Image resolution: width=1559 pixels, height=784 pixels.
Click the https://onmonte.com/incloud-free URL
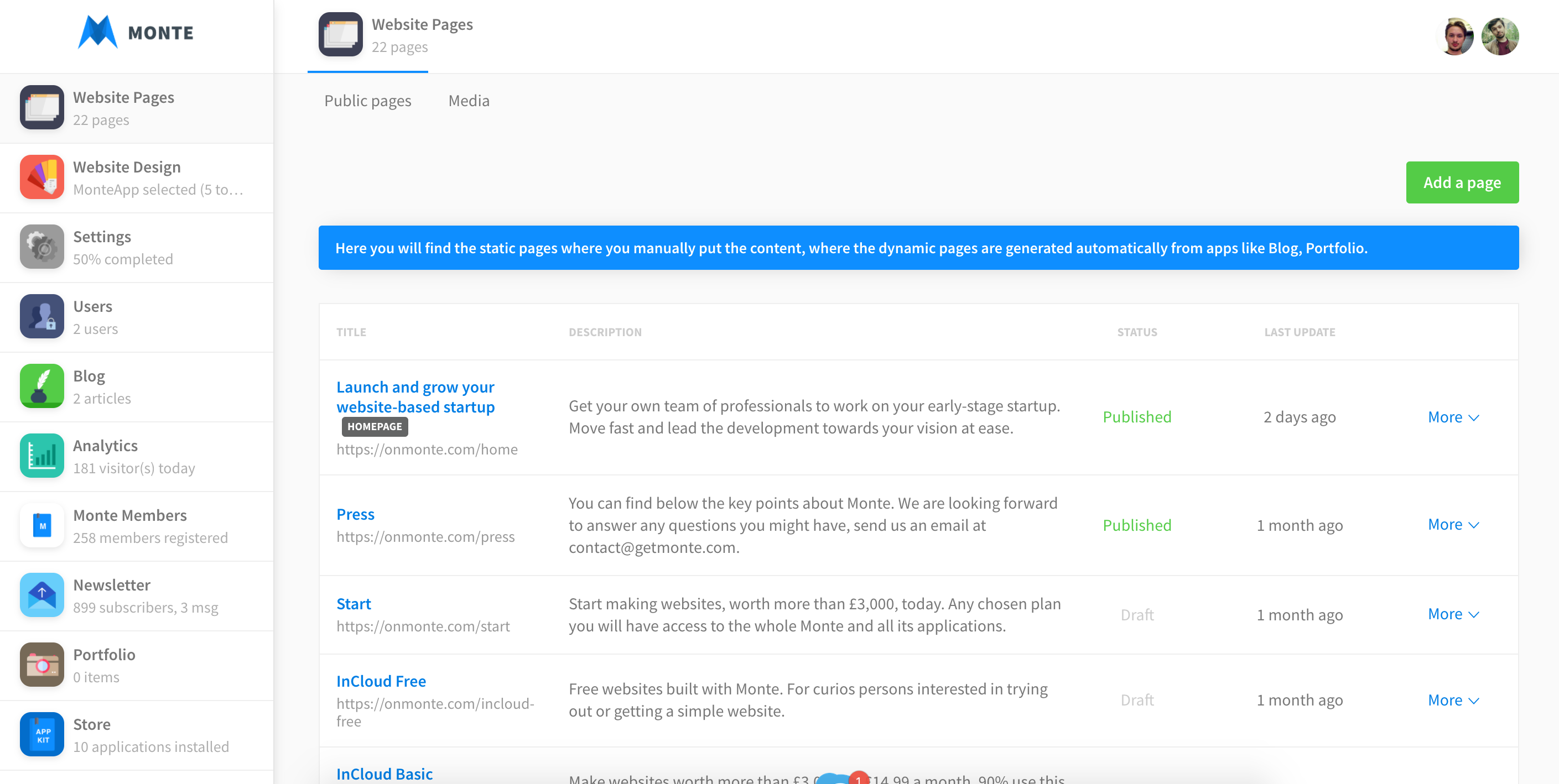pos(436,712)
